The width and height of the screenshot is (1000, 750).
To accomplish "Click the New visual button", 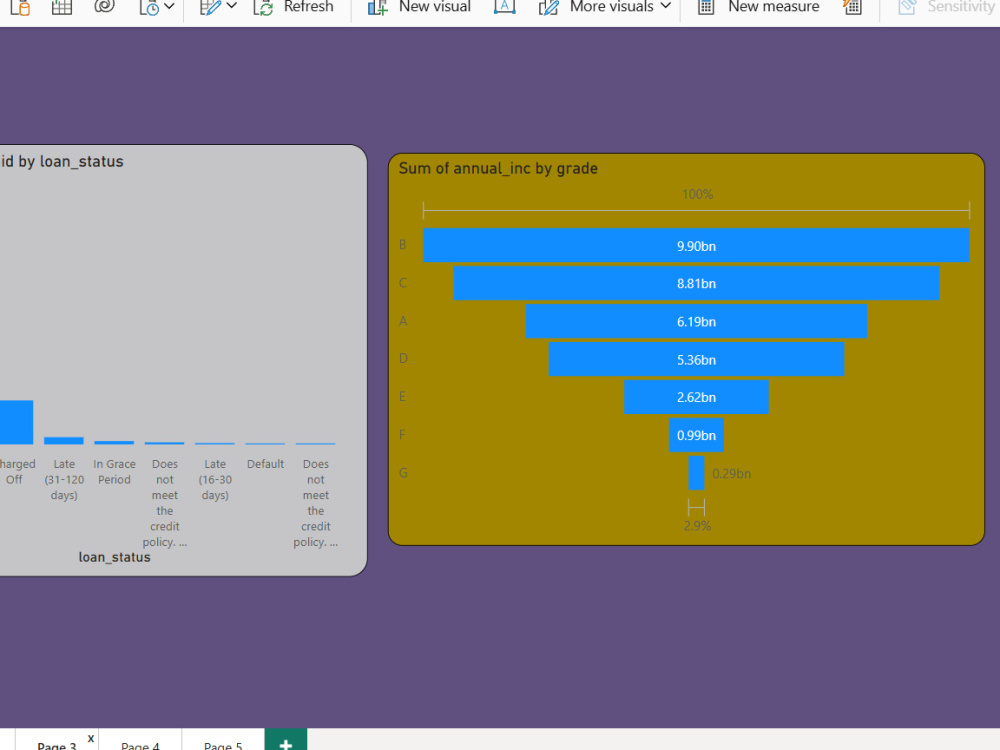I will 419,7.
